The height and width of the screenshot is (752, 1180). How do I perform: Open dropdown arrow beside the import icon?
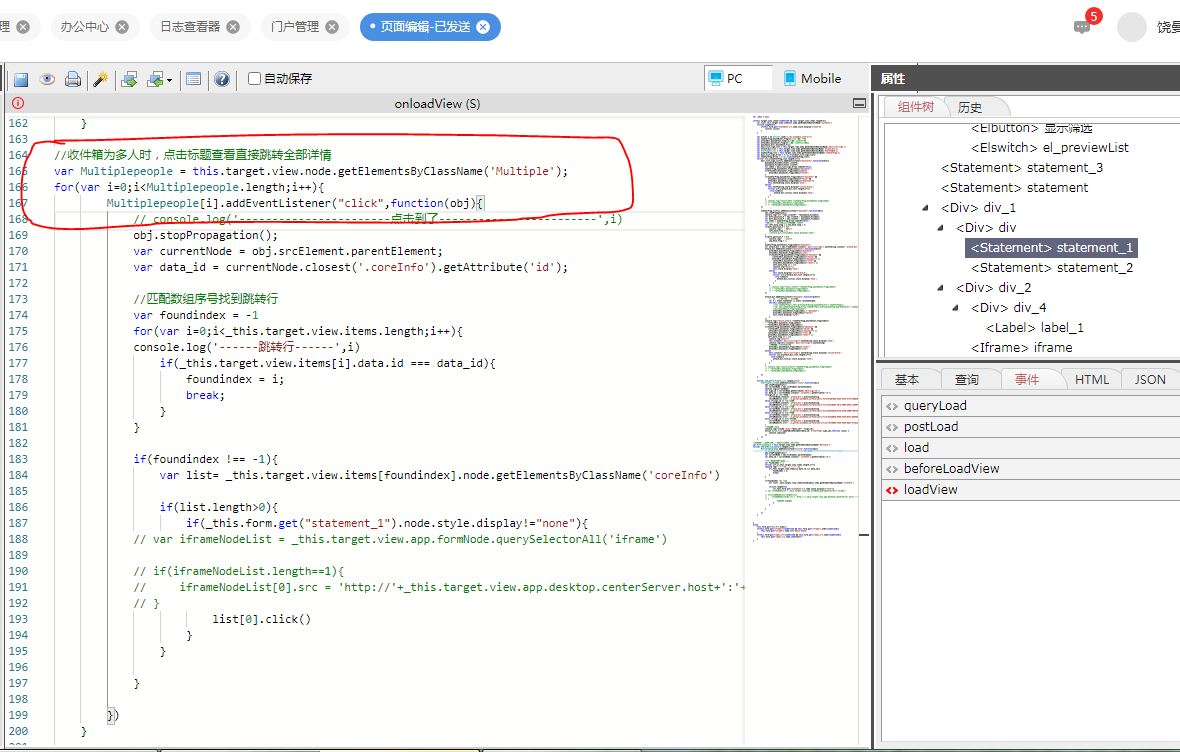coord(169,80)
